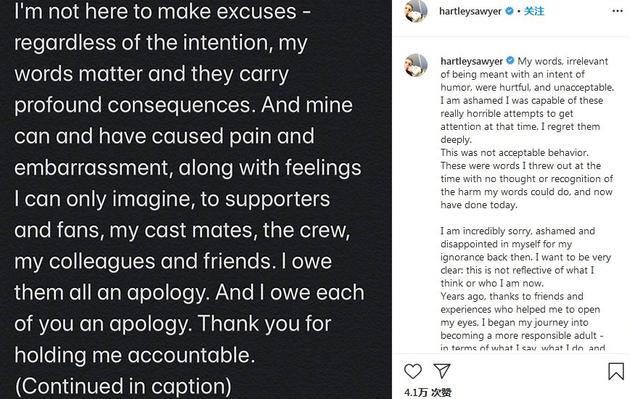The image size is (630, 399).
Task: View the 4.1万 次赞 likes list
Action: (428, 392)
